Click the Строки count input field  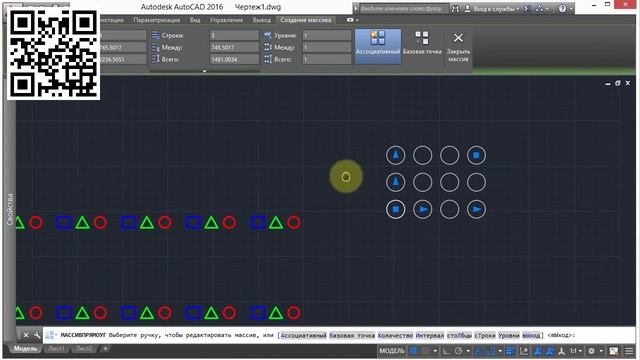(x=234, y=36)
